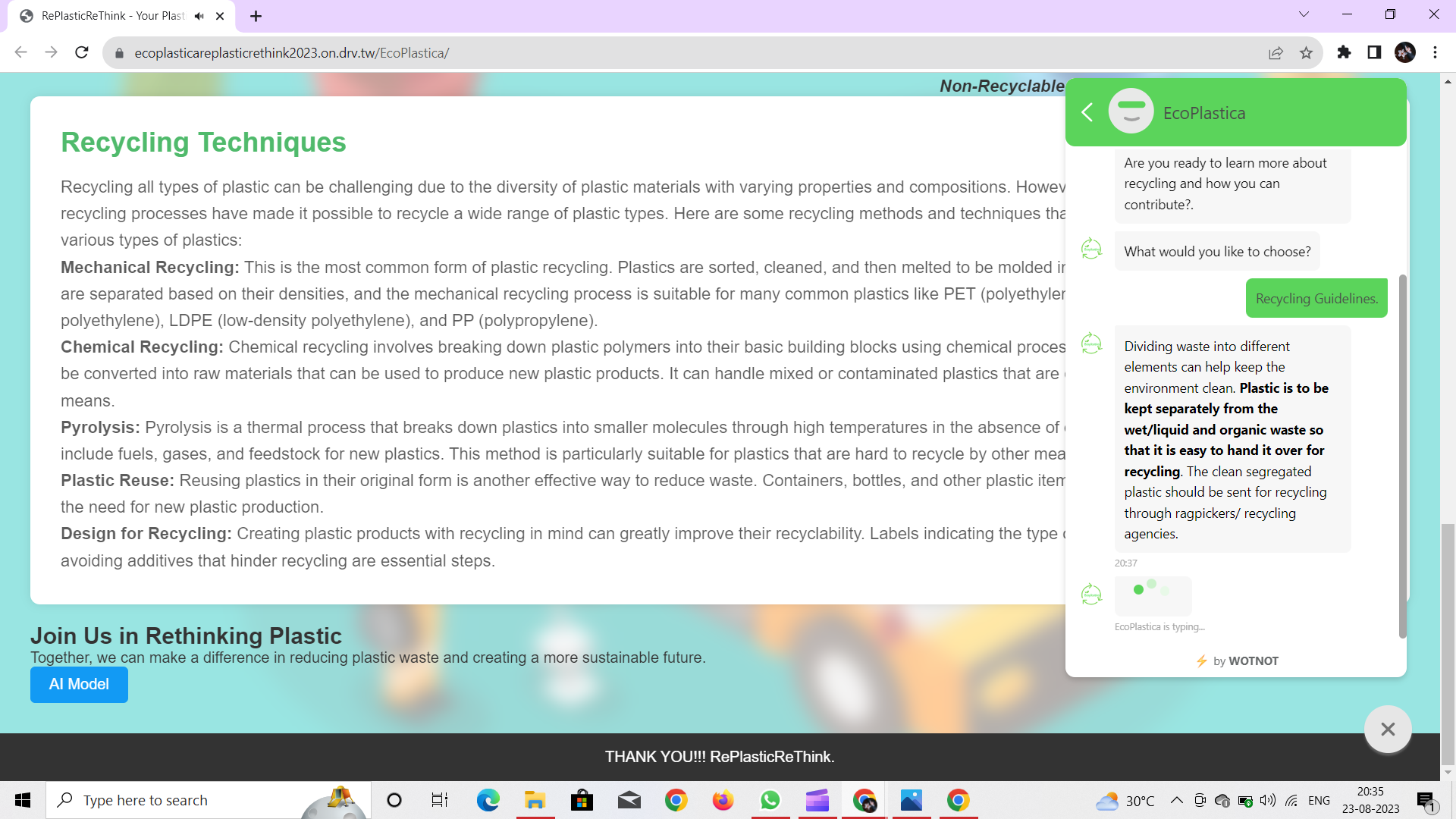
Task: Close the chatbot widget with the X button
Action: [x=1388, y=729]
